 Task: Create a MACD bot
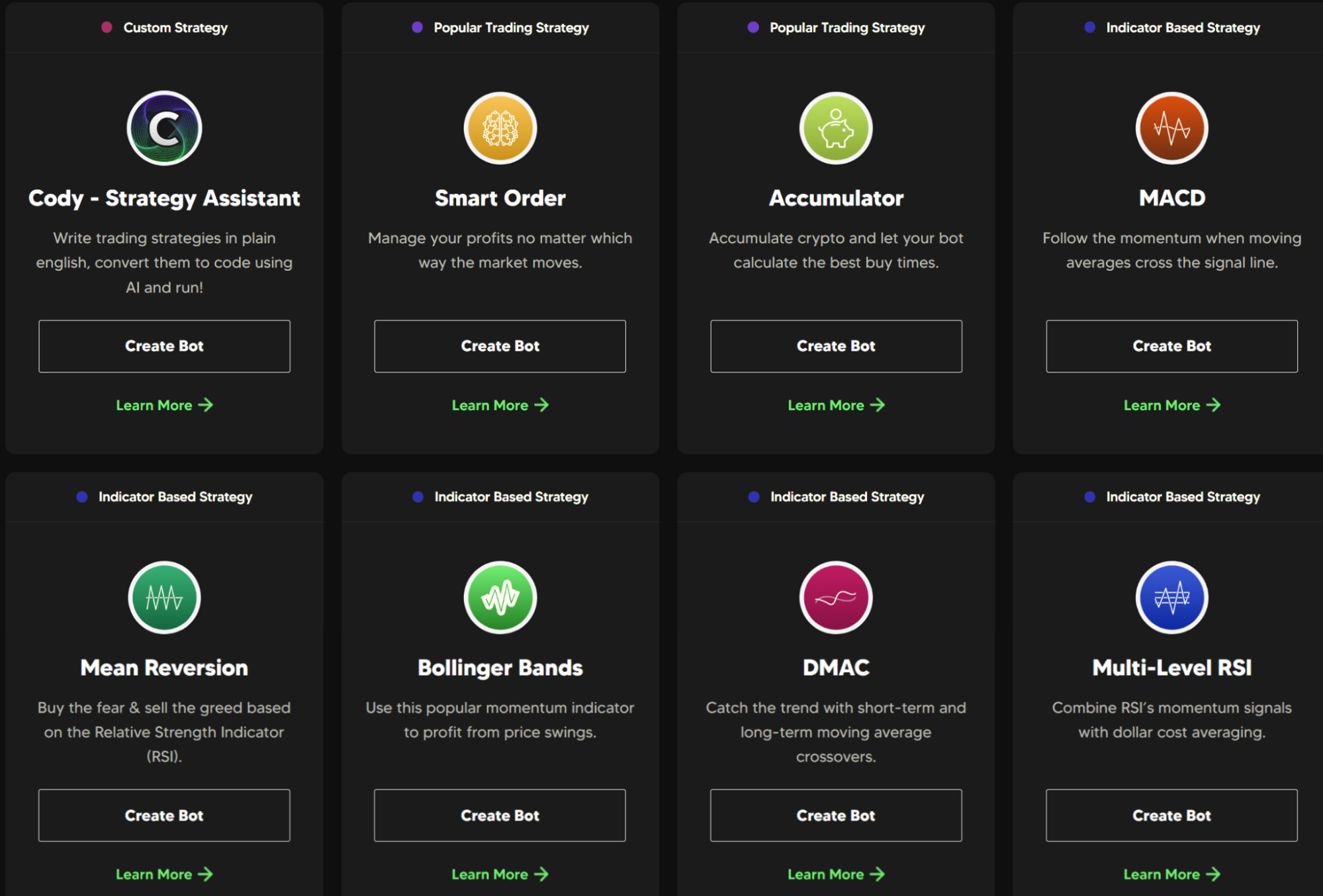1172,346
